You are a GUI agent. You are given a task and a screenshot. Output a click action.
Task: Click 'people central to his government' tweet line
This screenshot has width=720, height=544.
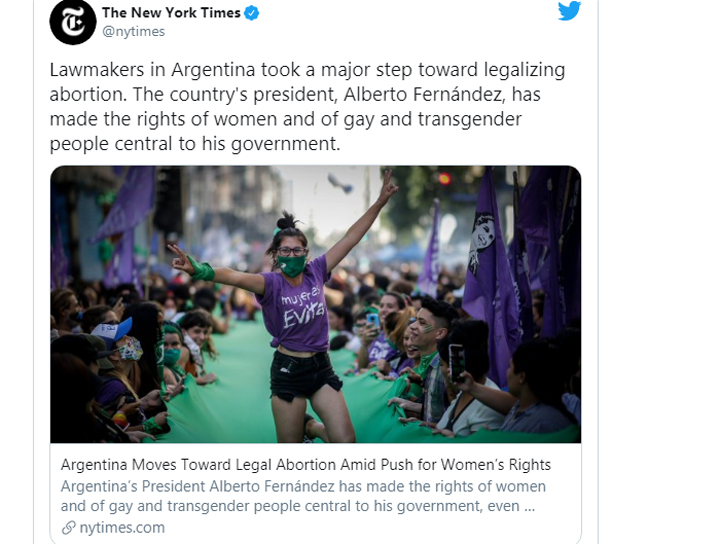(x=195, y=143)
